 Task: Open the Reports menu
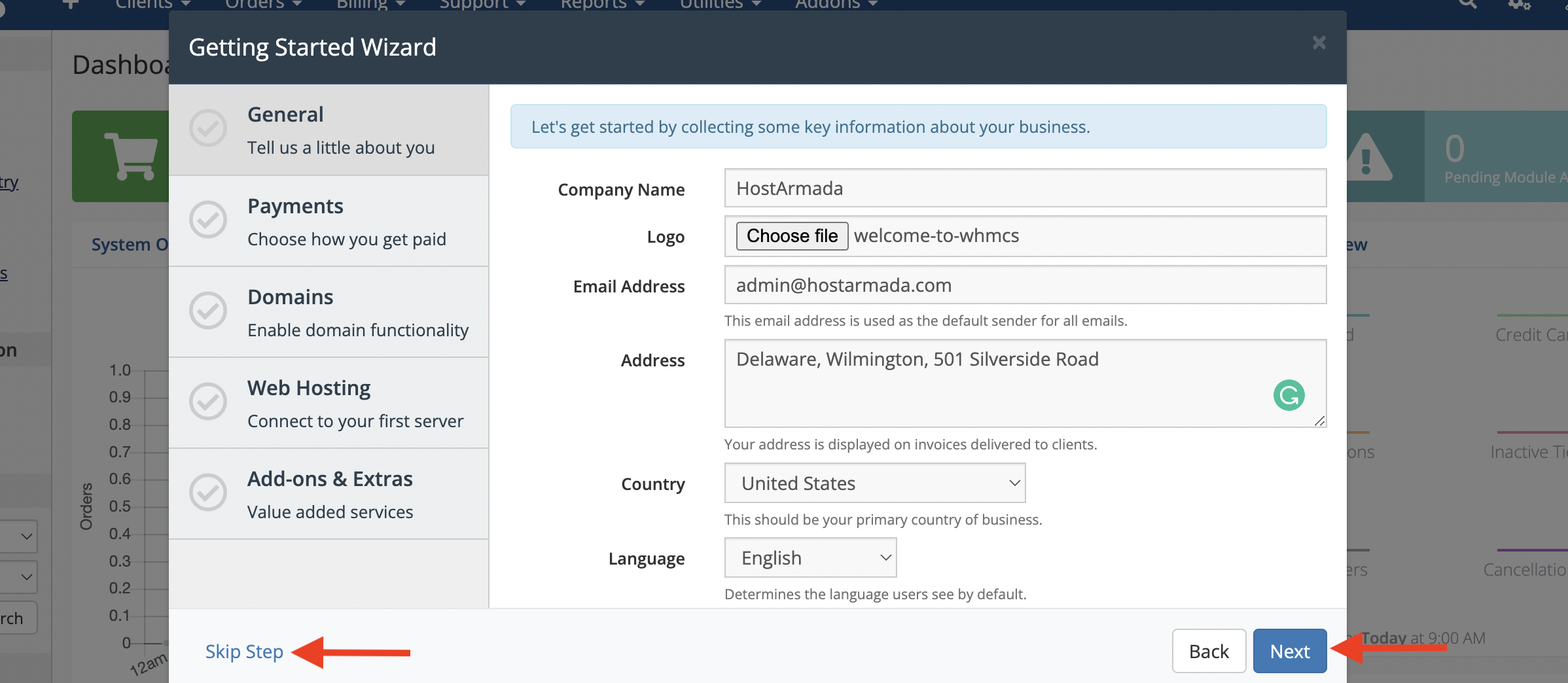[603, 5]
